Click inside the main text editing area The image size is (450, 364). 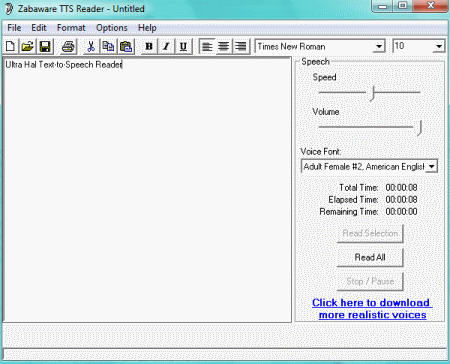coord(147,190)
